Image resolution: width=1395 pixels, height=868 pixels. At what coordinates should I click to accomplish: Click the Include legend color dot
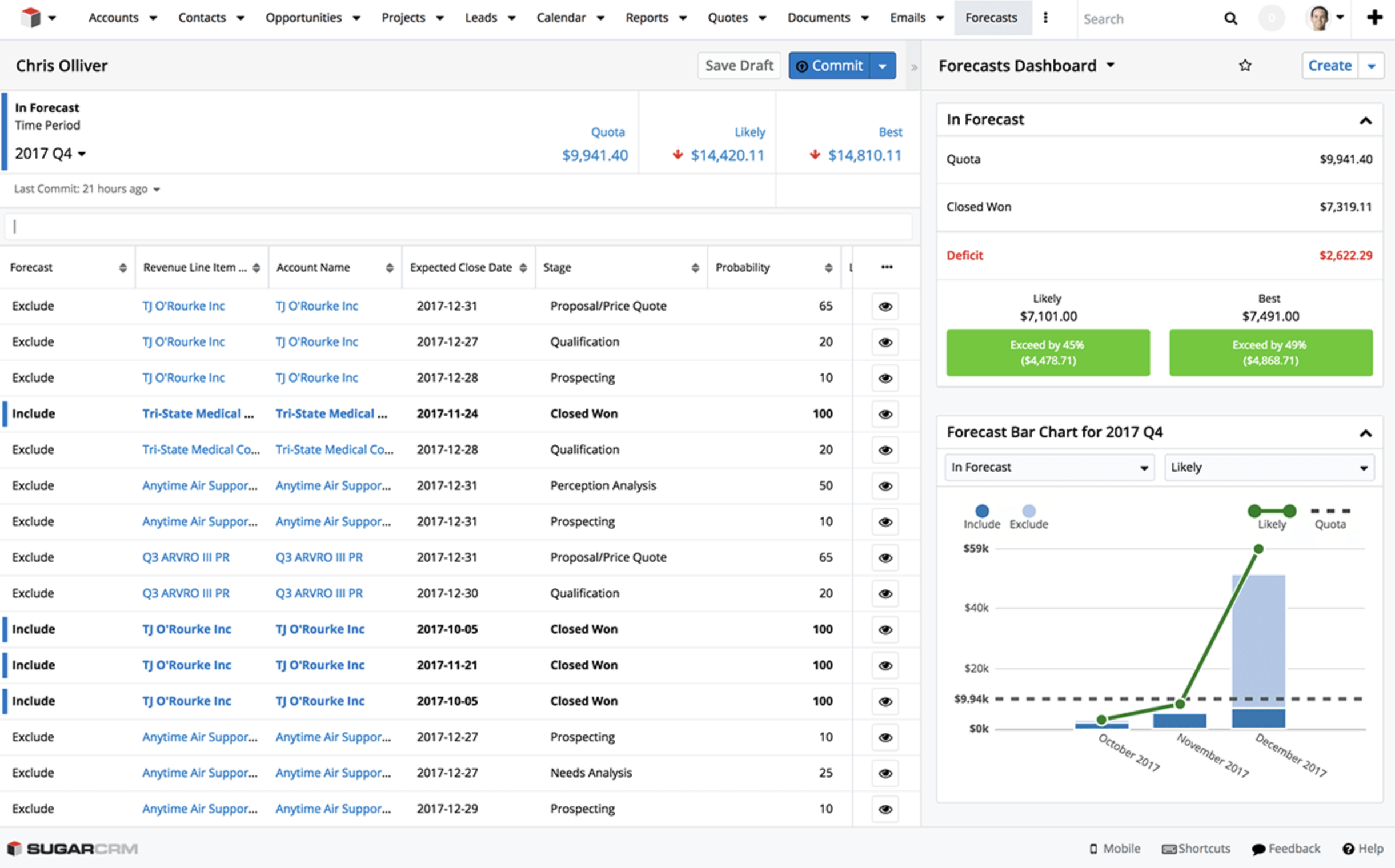click(x=981, y=511)
